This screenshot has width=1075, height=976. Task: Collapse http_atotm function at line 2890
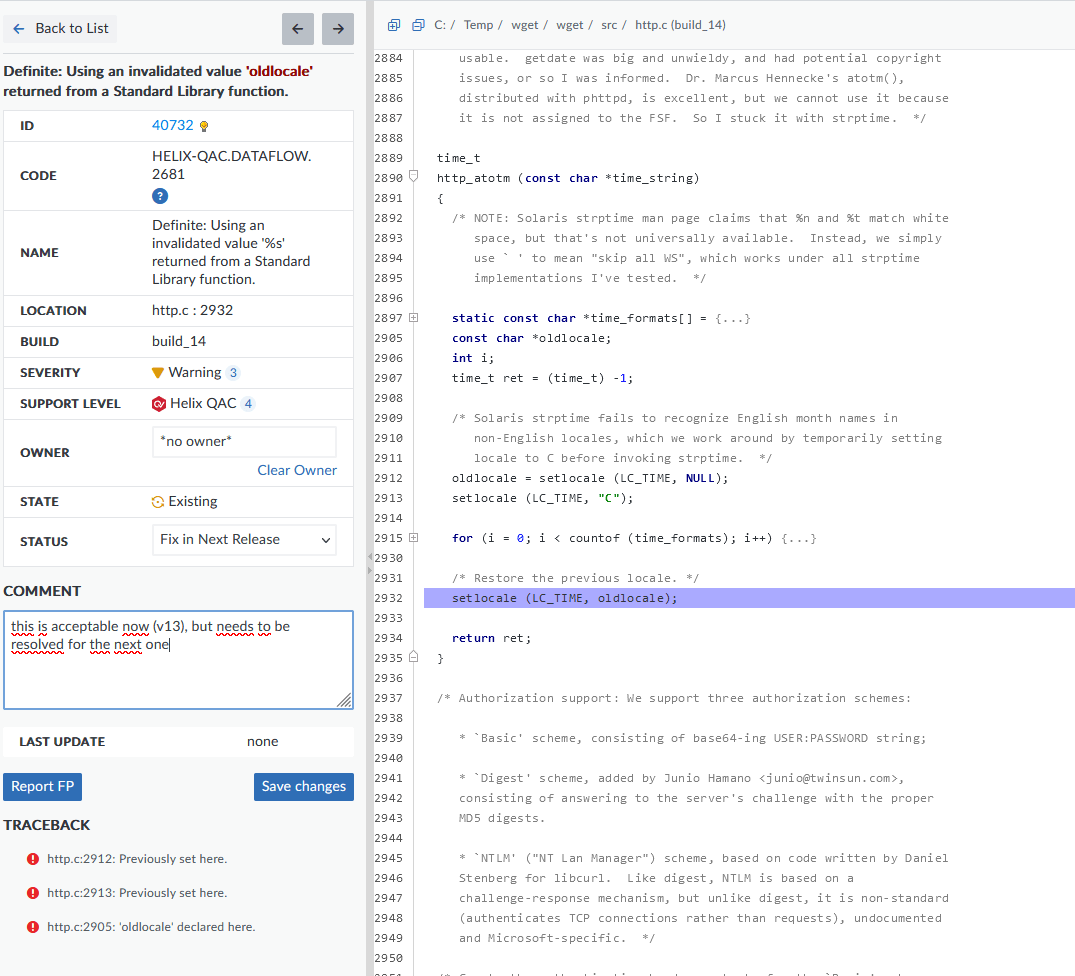point(413,176)
